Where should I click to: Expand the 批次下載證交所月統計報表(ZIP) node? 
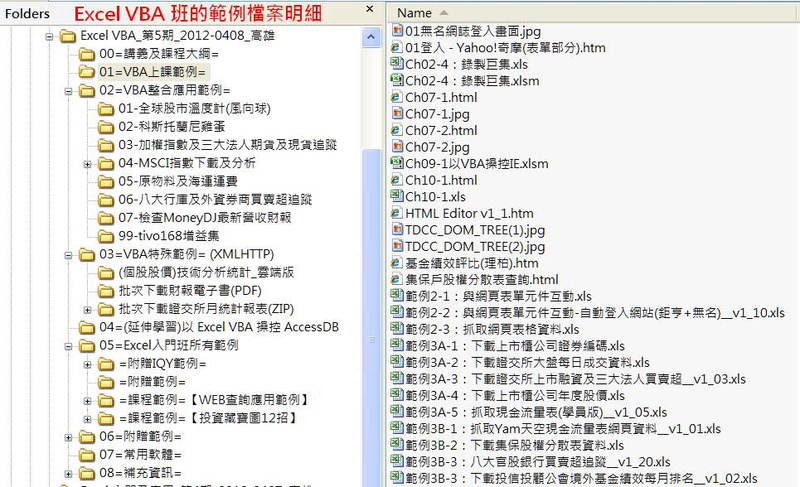coord(87,310)
